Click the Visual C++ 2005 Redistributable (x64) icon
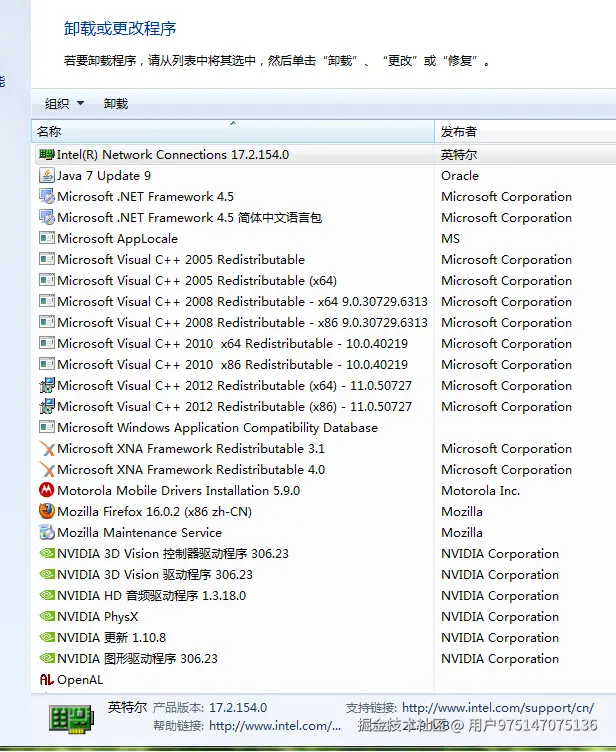This screenshot has height=752, width=616. tap(47, 280)
